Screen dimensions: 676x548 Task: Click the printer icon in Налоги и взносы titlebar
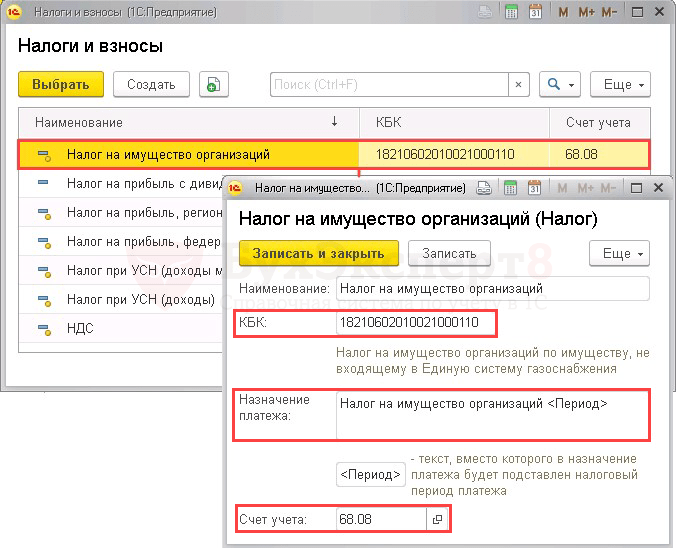click(x=485, y=12)
